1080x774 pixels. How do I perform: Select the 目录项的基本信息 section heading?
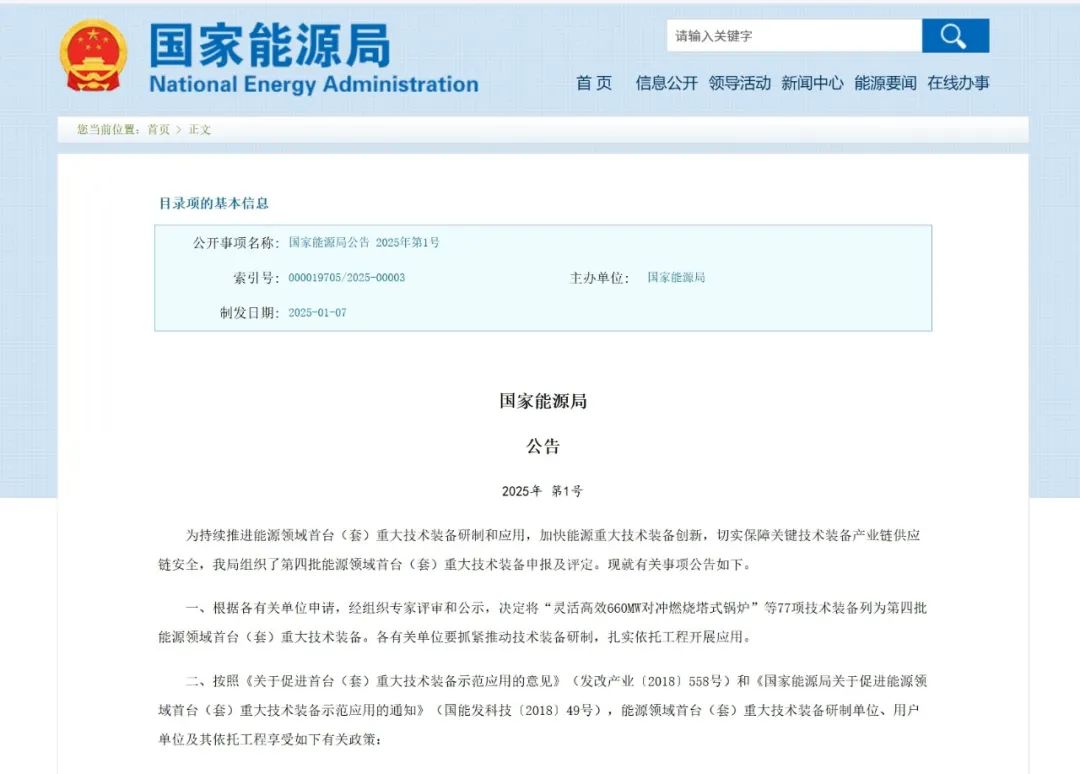pyautogui.click(x=214, y=203)
